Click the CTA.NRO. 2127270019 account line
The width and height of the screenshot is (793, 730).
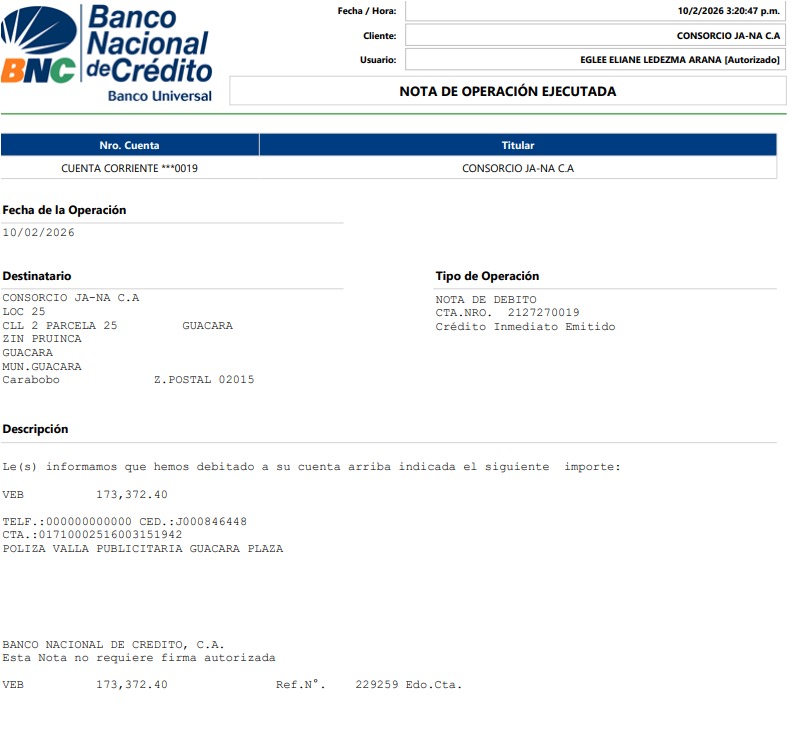[x=507, y=313]
